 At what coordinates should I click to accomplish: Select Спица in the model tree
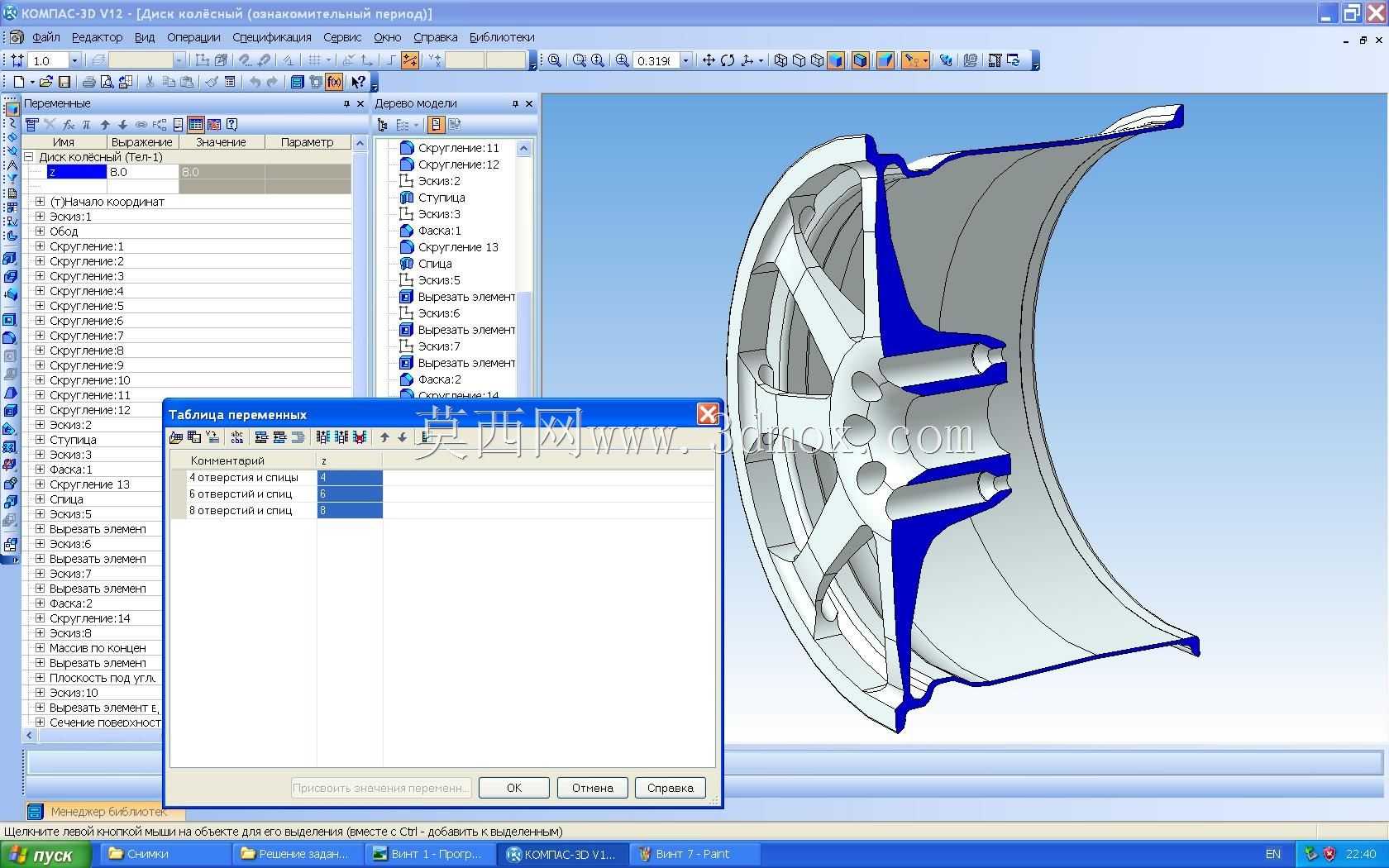click(435, 264)
